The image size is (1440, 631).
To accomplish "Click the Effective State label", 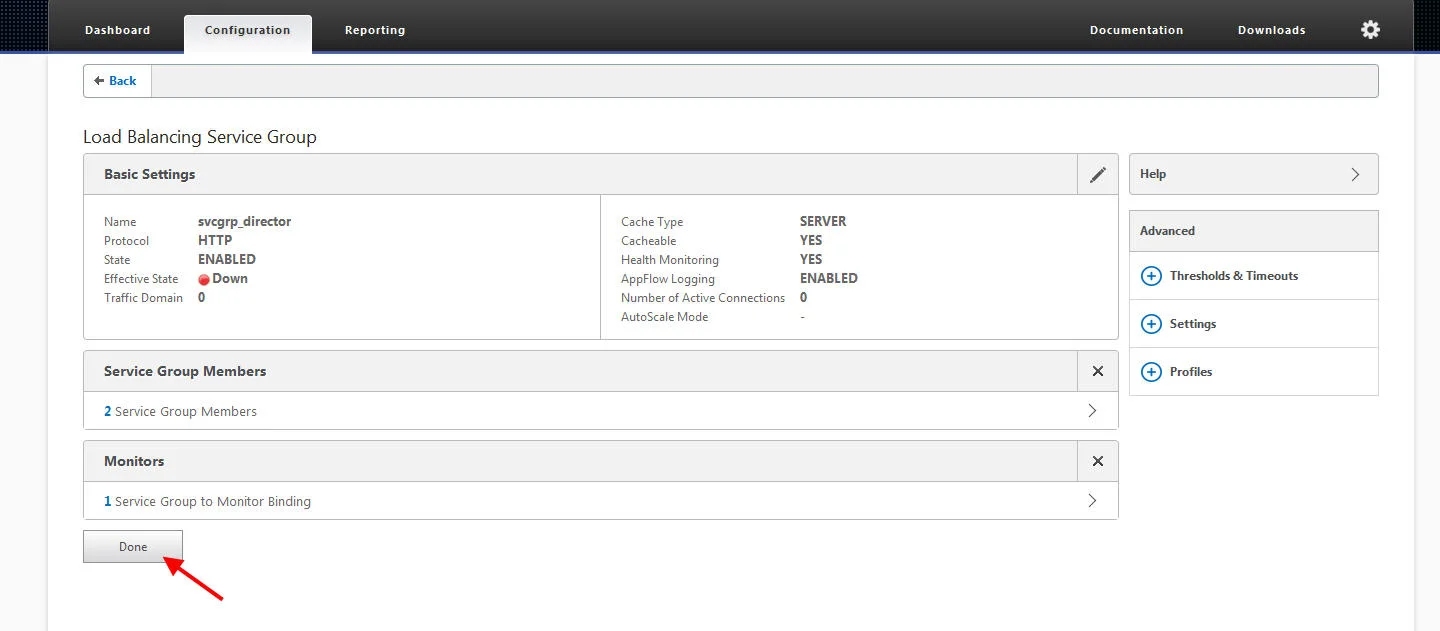I will pos(141,279).
